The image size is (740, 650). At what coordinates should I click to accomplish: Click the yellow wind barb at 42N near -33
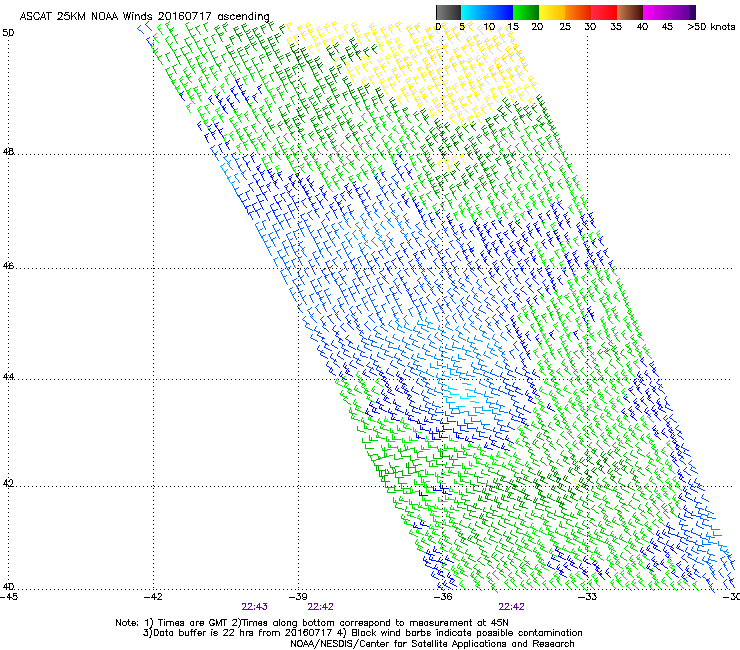pos(576,481)
